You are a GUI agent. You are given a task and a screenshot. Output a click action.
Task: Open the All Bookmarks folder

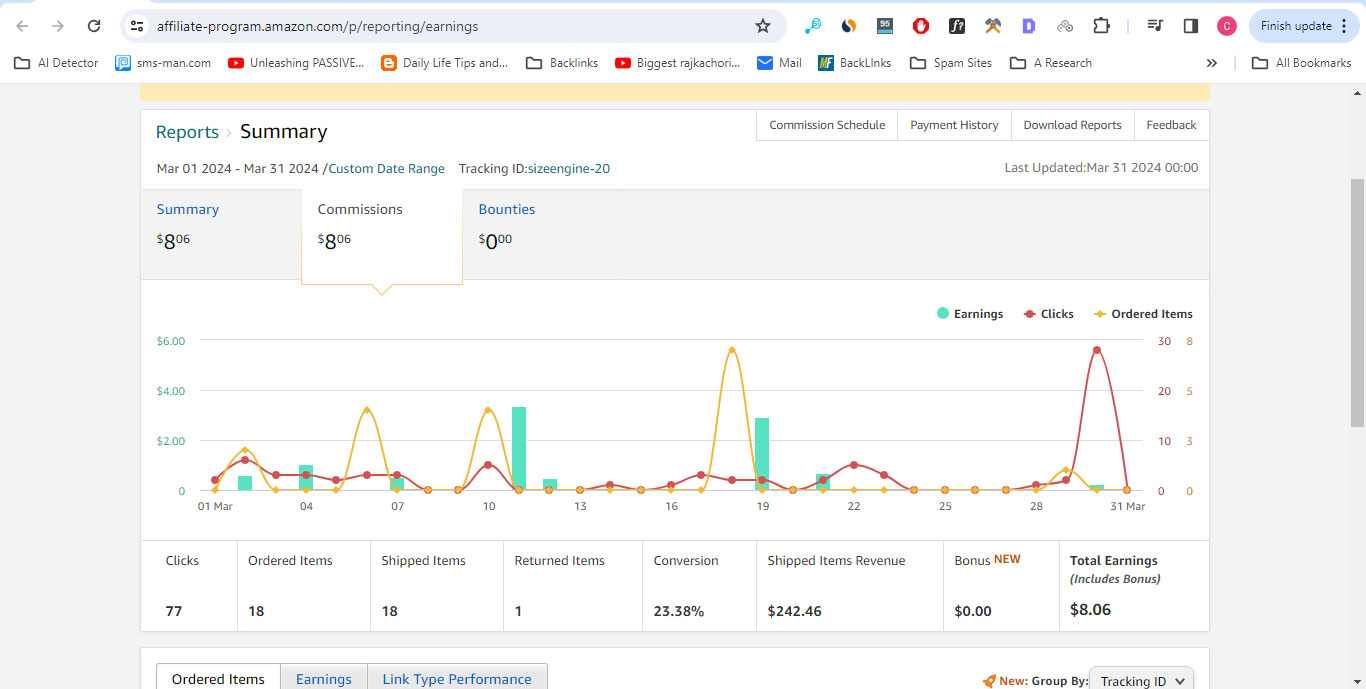coord(1302,63)
